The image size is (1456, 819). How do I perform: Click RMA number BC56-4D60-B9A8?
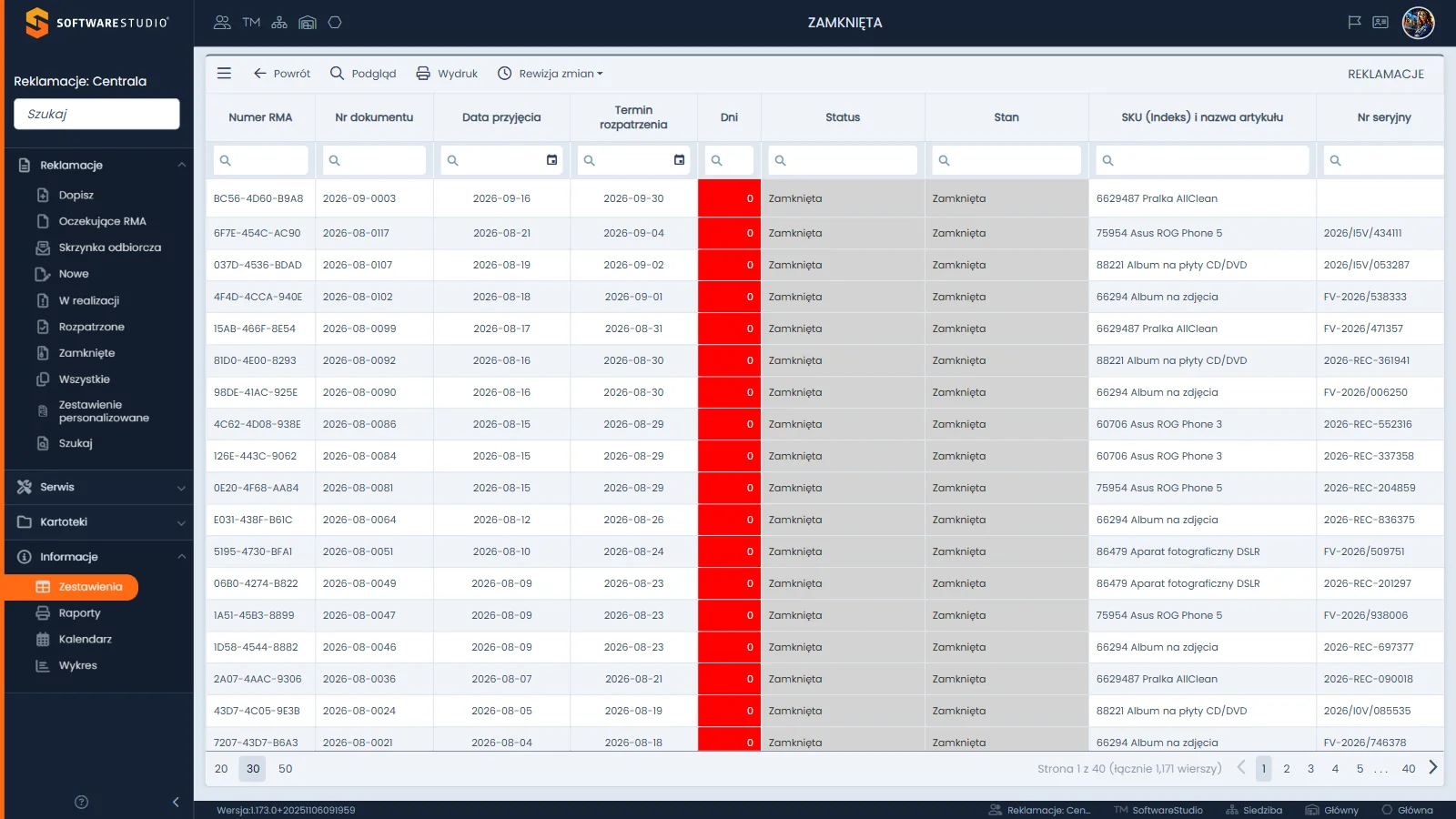[258, 198]
